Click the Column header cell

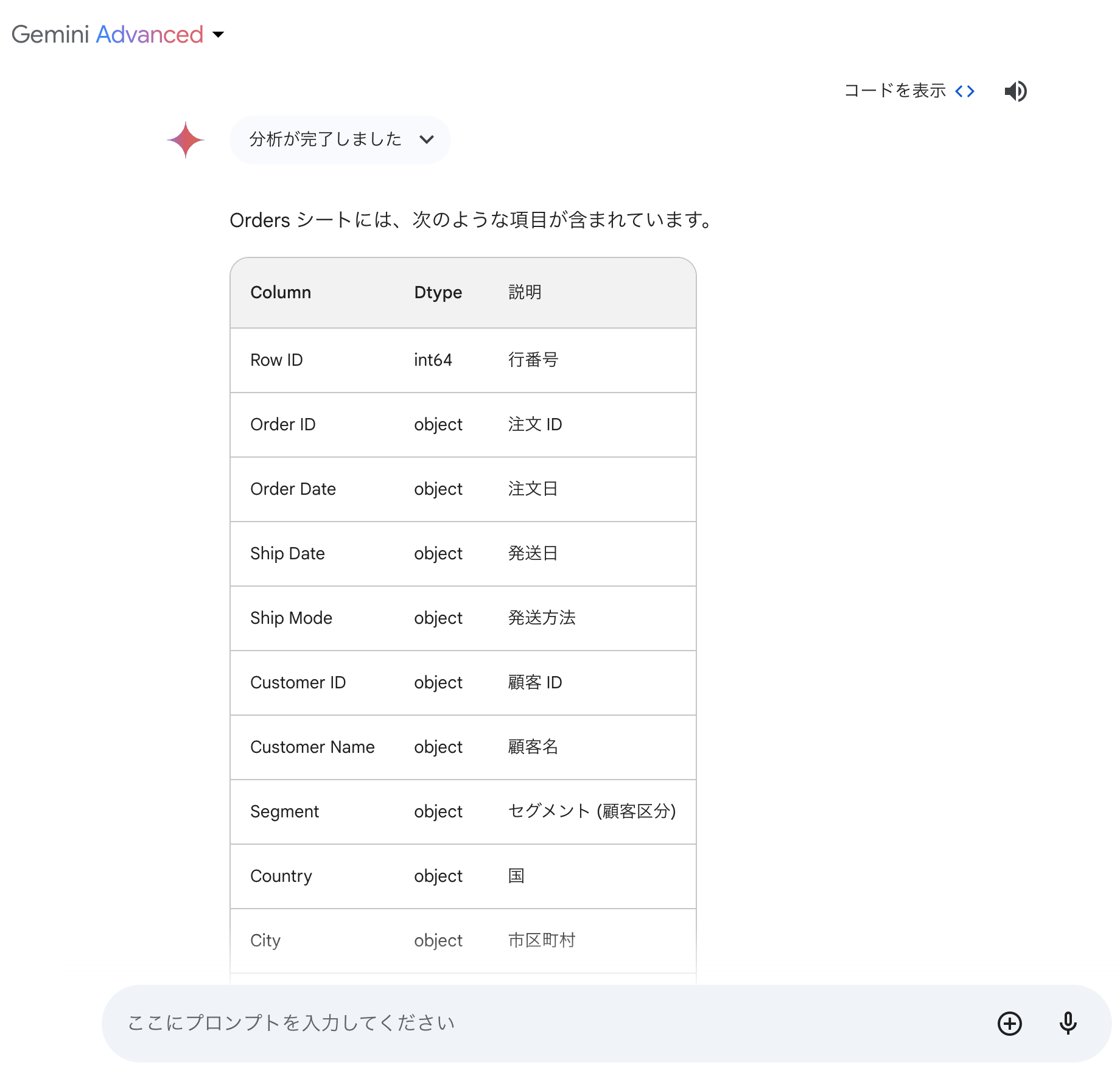[281, 293]
